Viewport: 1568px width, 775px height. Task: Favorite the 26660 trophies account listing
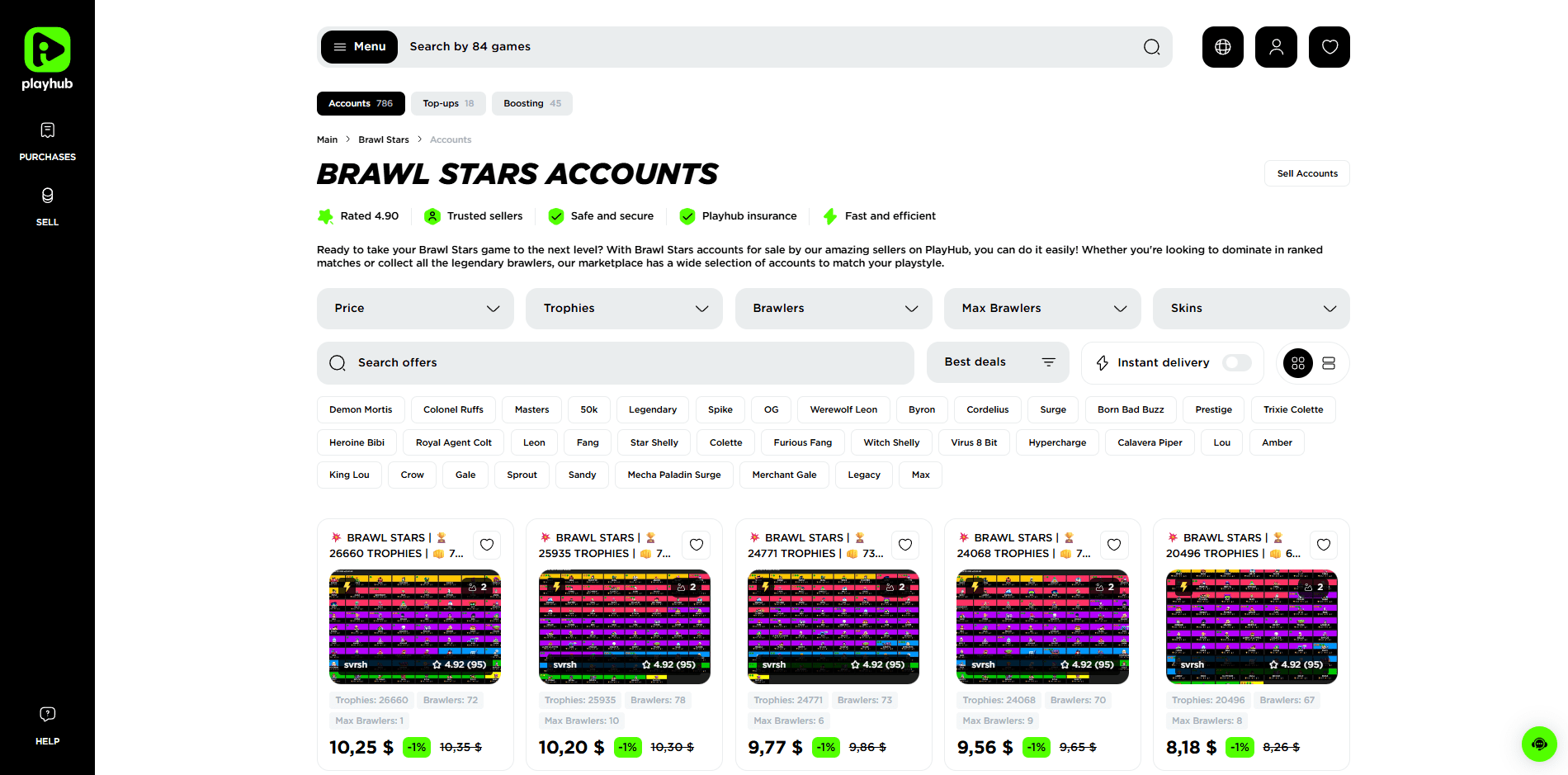[x=487, y=545]
